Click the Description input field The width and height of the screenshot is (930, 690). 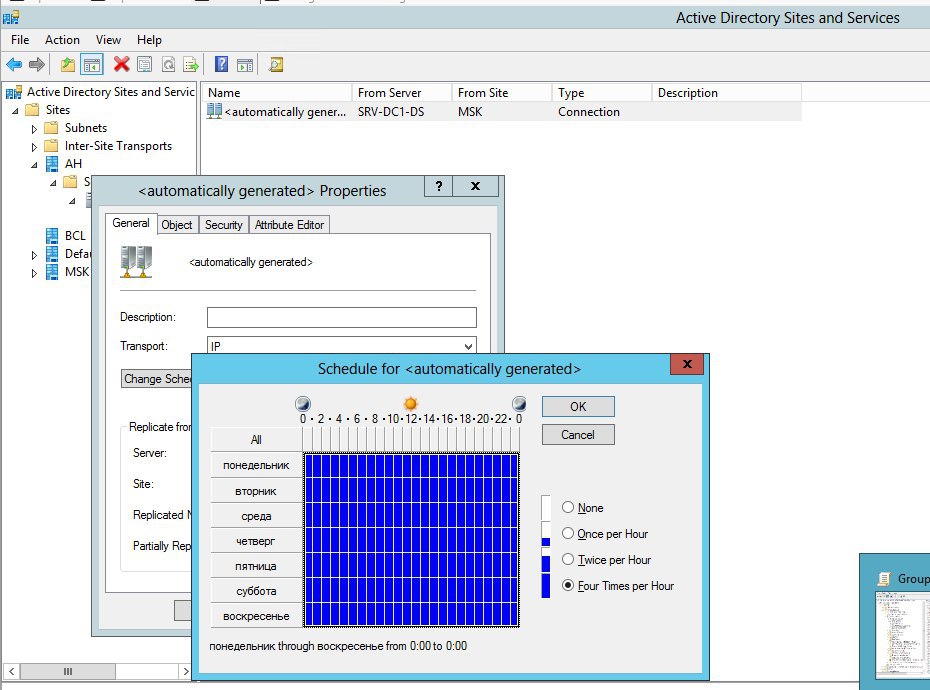coord(342,317)
